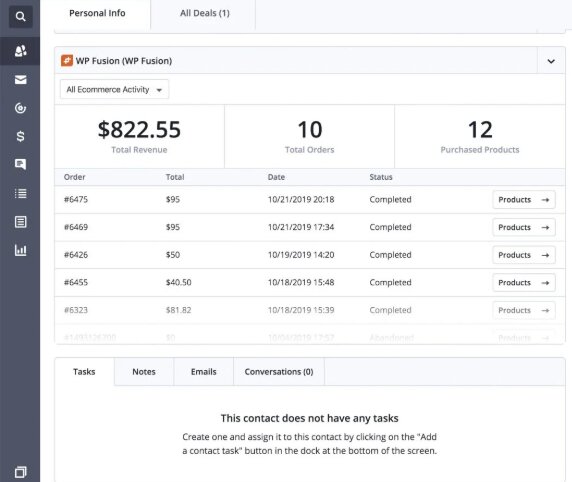Open Conversations chat icon
This screenshot has height=482, width=572.
point(20,164)
